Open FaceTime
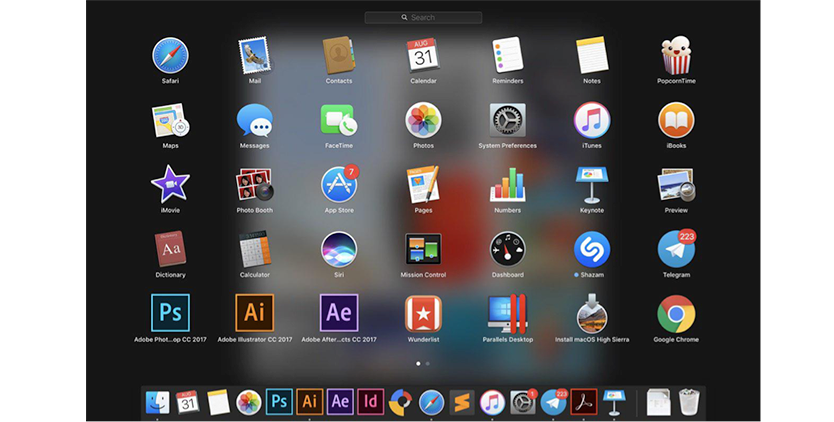 click(x=339, y=120)
